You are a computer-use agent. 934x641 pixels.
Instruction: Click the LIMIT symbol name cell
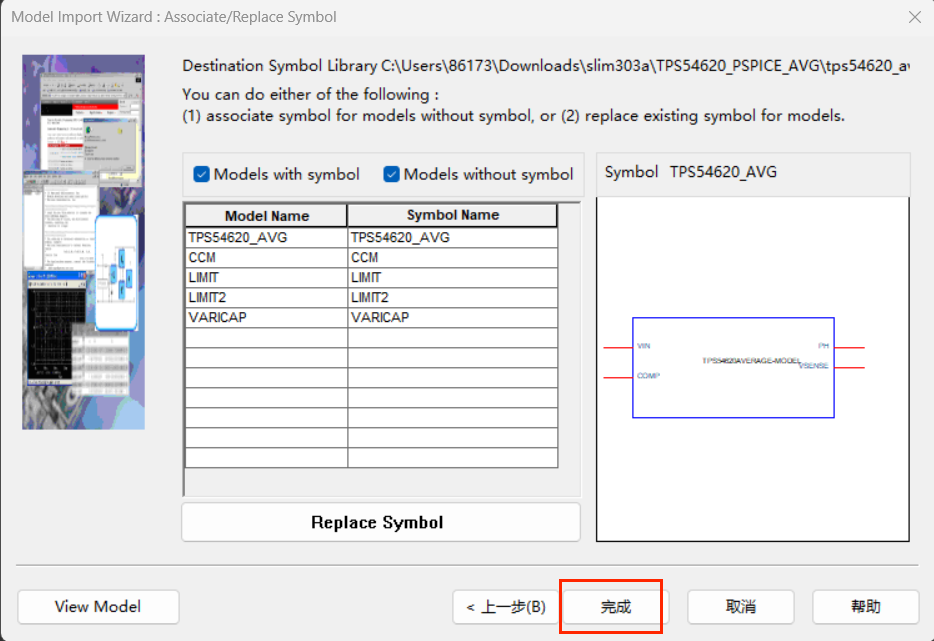(453, 278)
